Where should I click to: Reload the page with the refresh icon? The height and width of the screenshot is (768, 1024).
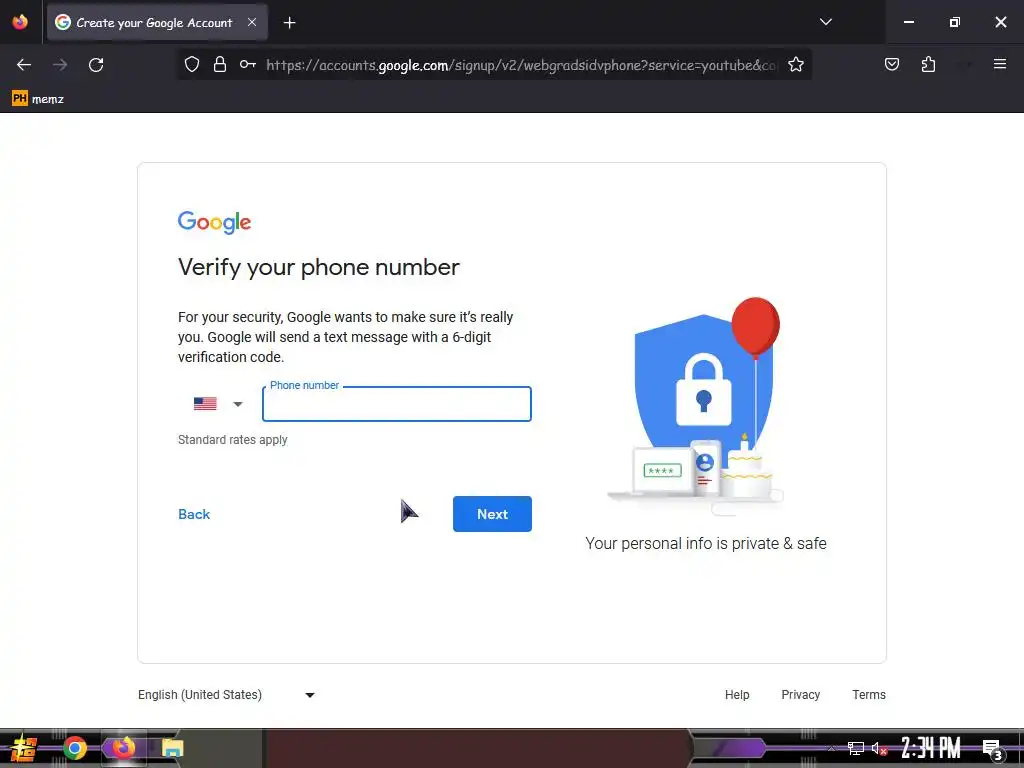[x=96, y=65]
